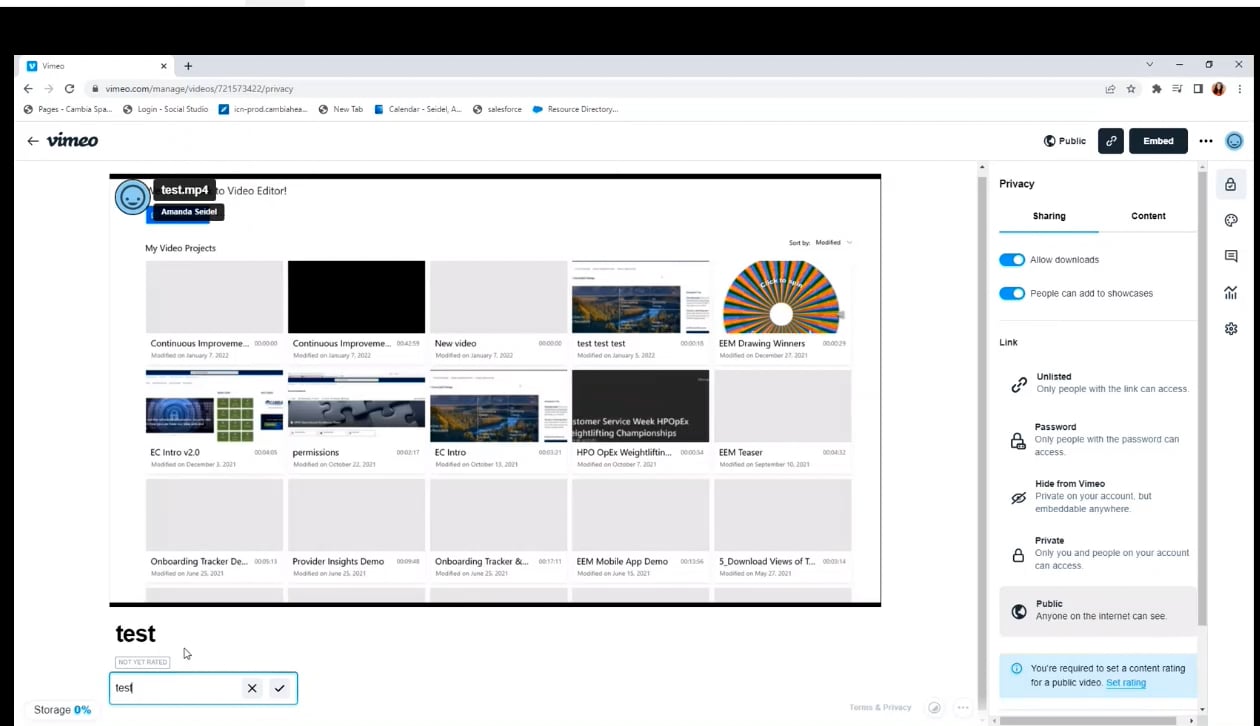This screenshot has height=726, width=1260.
Task: Switch to the Sharing tab
Action: pos(1049,216)
